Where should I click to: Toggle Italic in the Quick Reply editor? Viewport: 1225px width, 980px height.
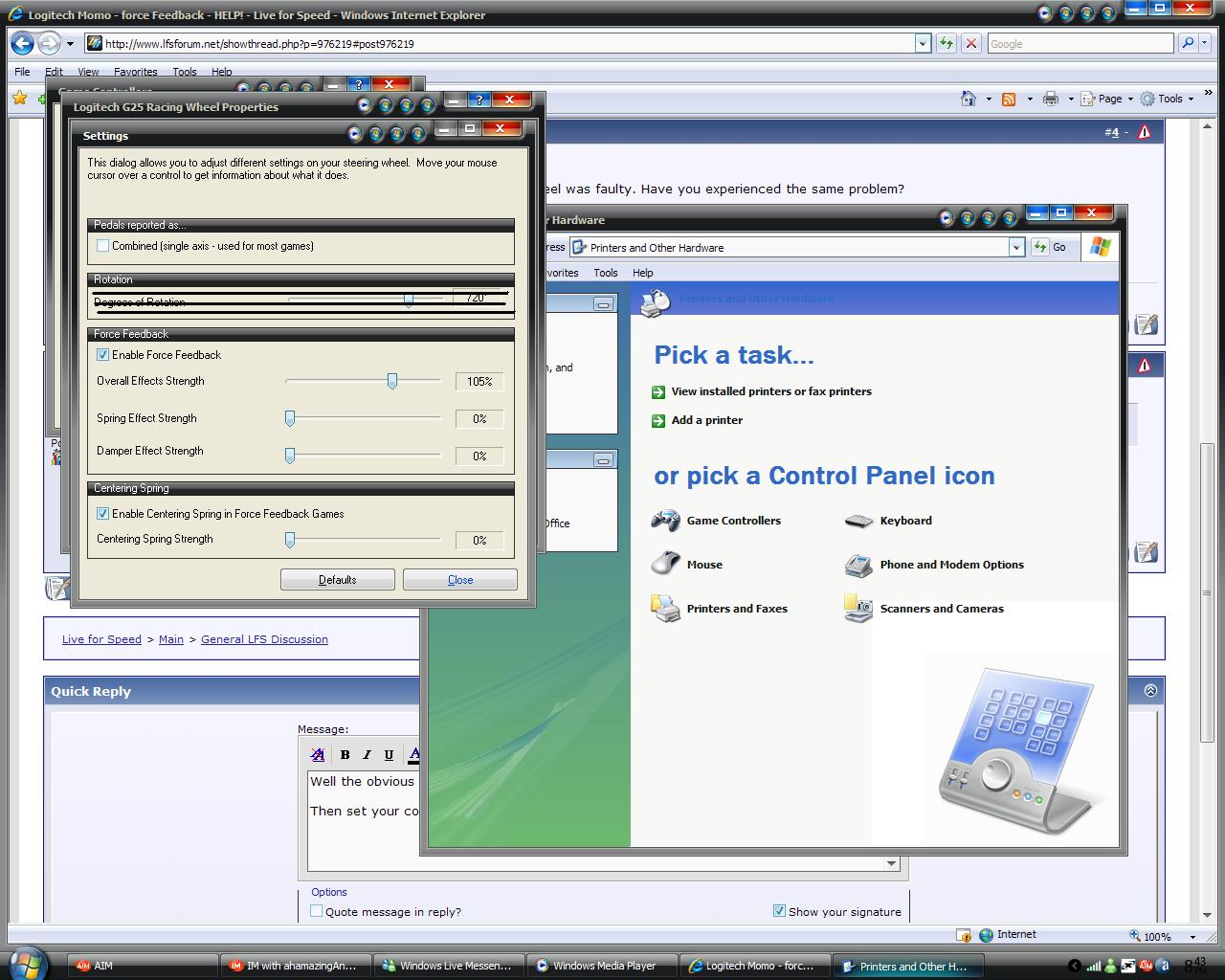[367, 754]
